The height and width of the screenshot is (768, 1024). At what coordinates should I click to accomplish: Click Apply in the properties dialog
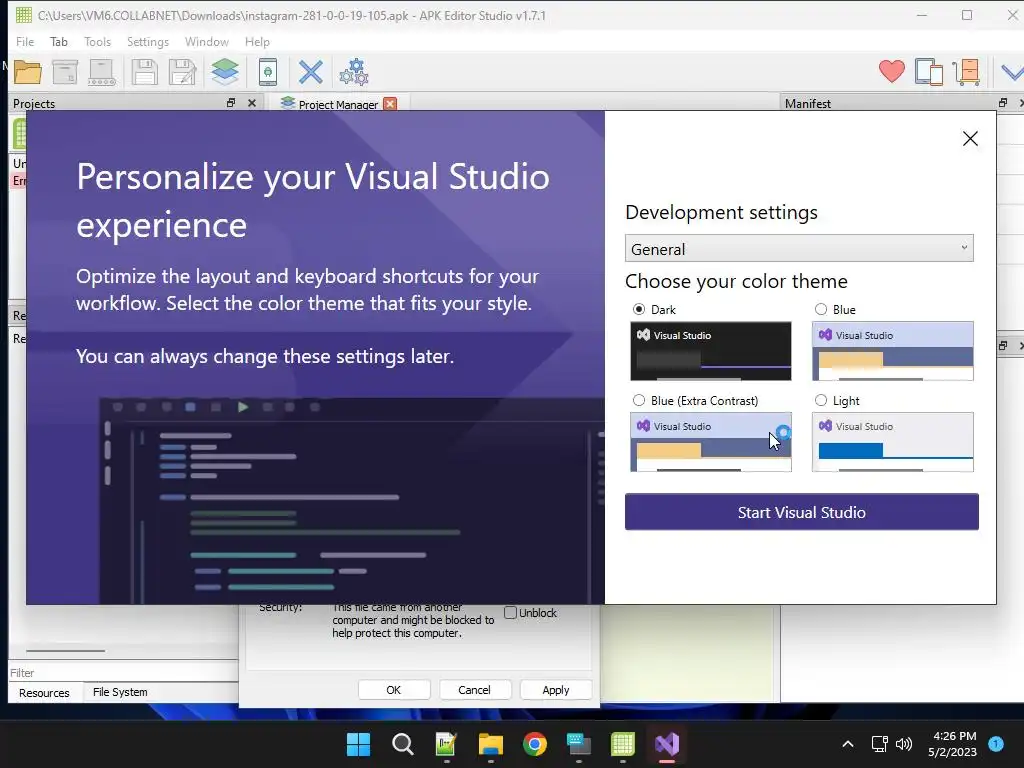point(556,690)
